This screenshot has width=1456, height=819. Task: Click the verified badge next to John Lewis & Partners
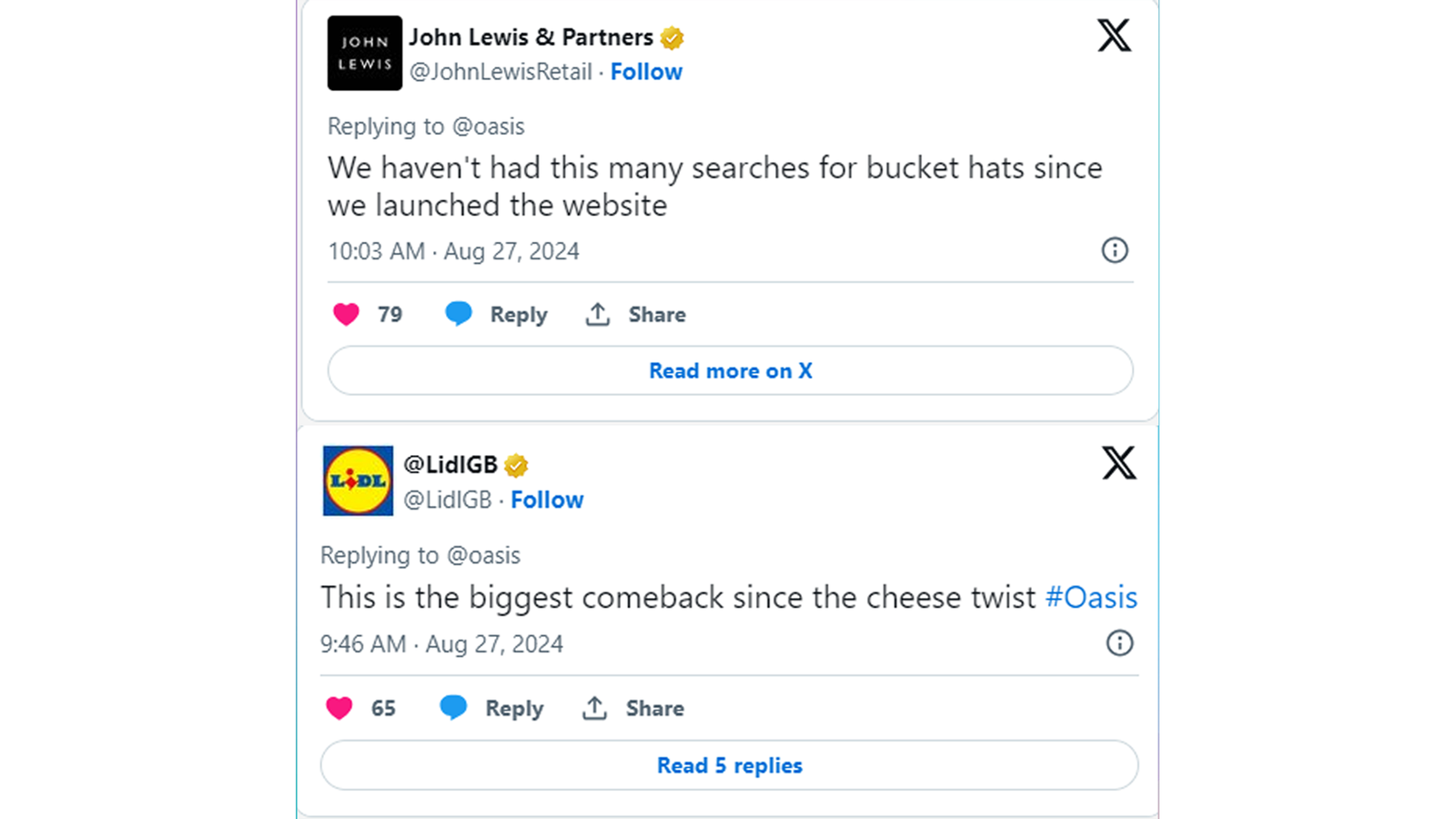[x=672, y=36]
